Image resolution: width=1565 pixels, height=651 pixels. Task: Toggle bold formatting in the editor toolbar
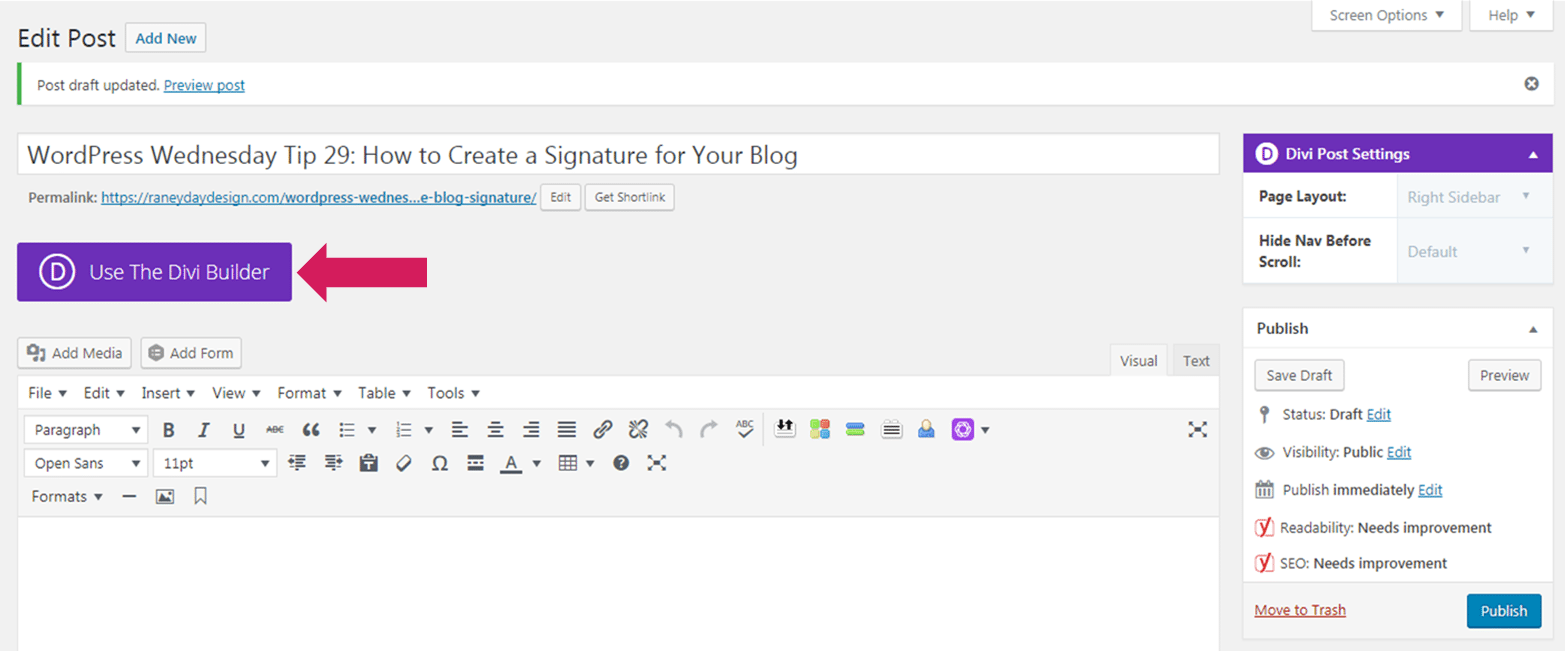pos(169,430)
